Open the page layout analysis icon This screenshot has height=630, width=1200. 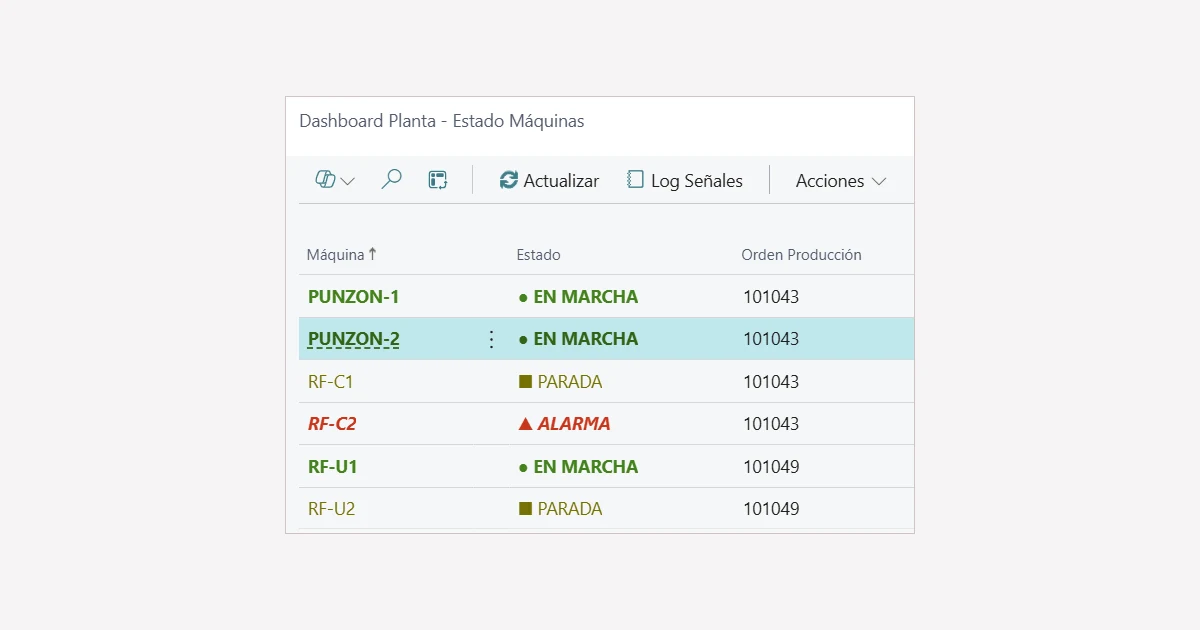[x=437, y=180]
